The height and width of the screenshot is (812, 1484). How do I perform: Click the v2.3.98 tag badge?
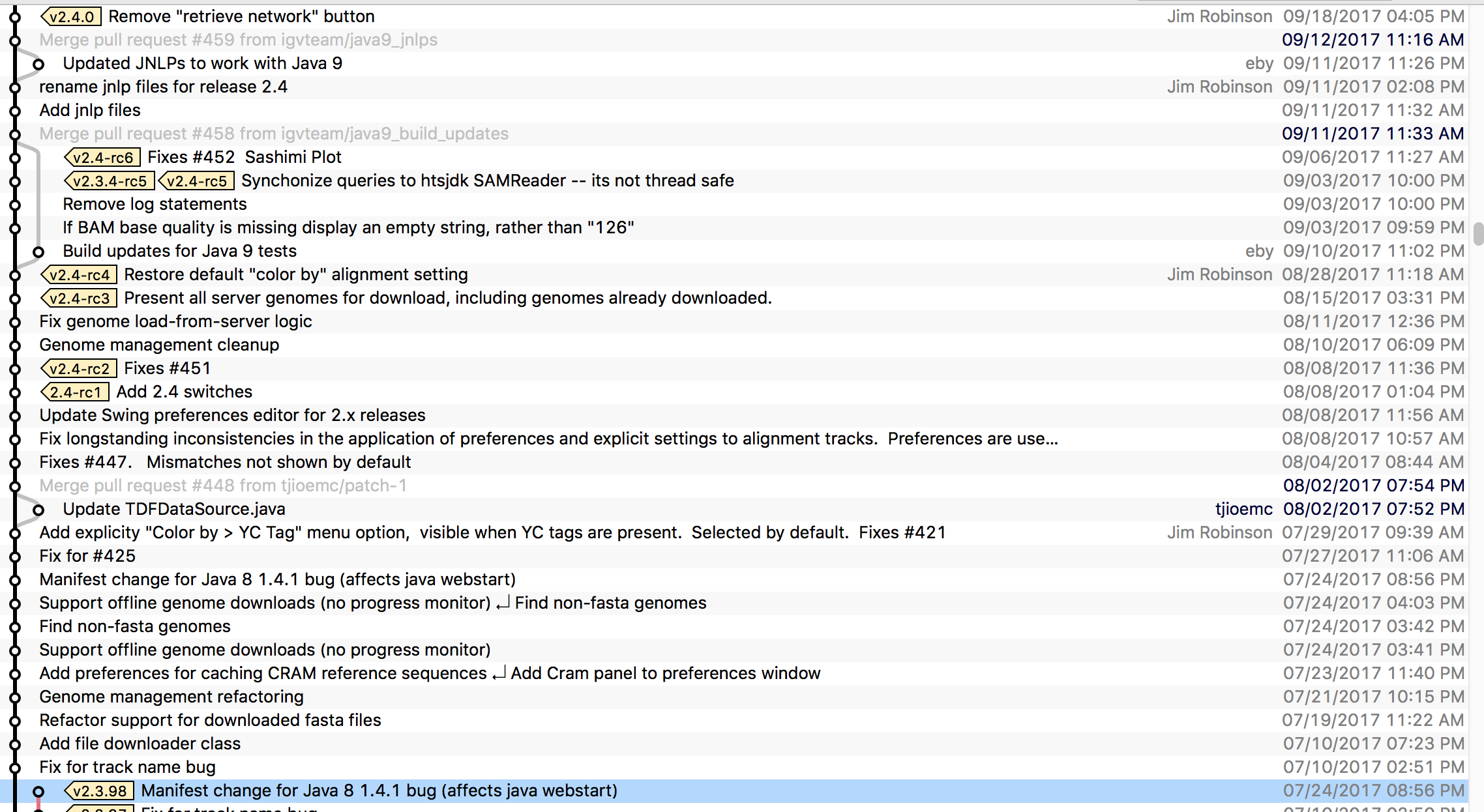99,790
